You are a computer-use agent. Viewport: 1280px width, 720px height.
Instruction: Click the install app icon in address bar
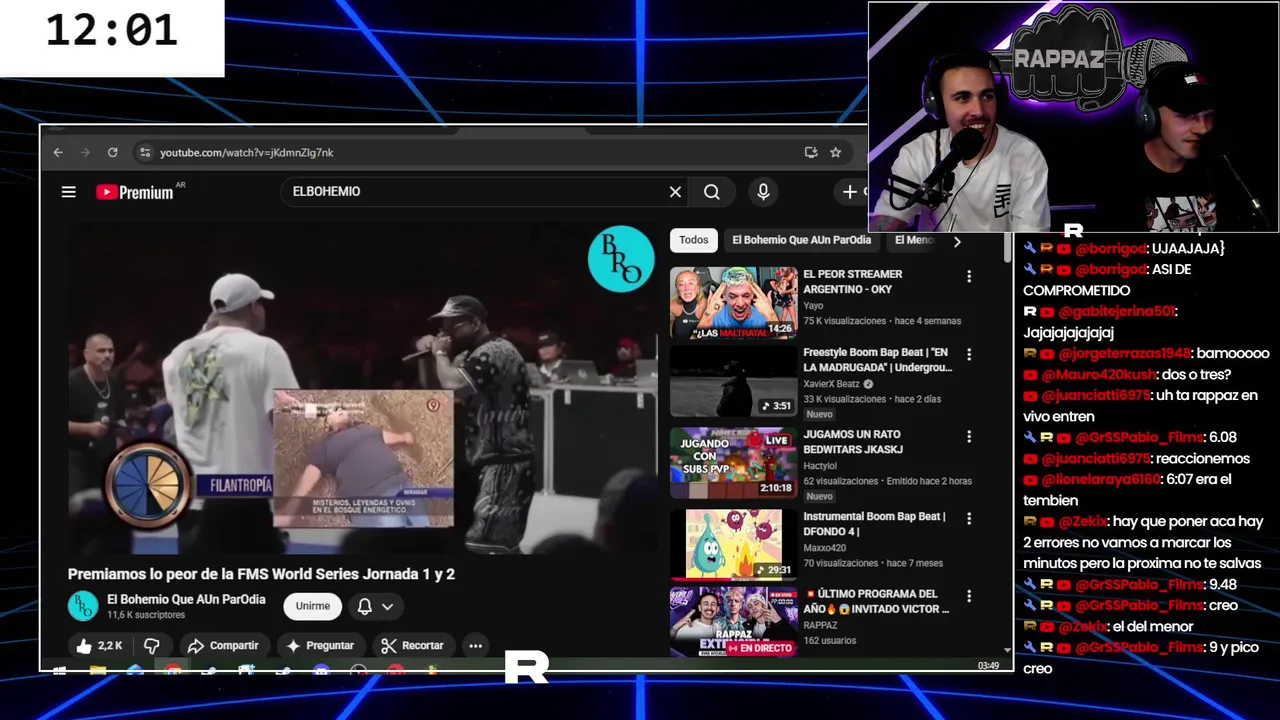(811, 152)
